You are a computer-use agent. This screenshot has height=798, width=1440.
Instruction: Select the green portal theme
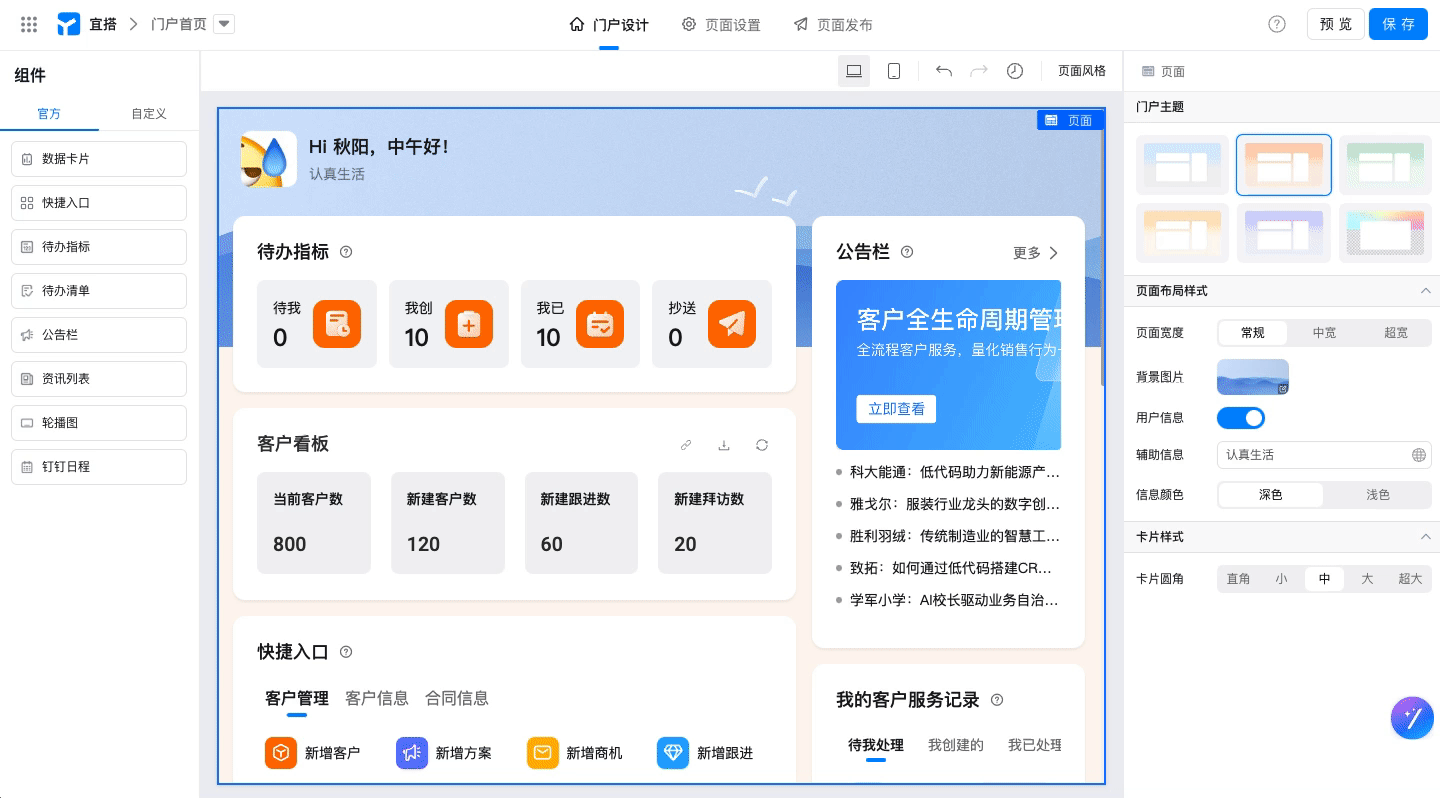click(1385, 164)
